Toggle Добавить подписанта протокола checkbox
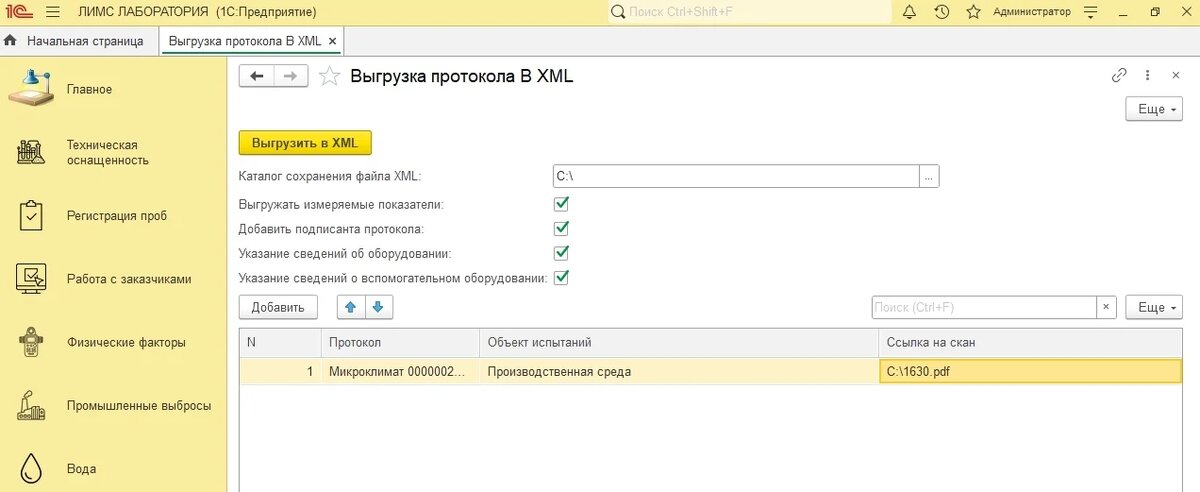 point(561,228)
